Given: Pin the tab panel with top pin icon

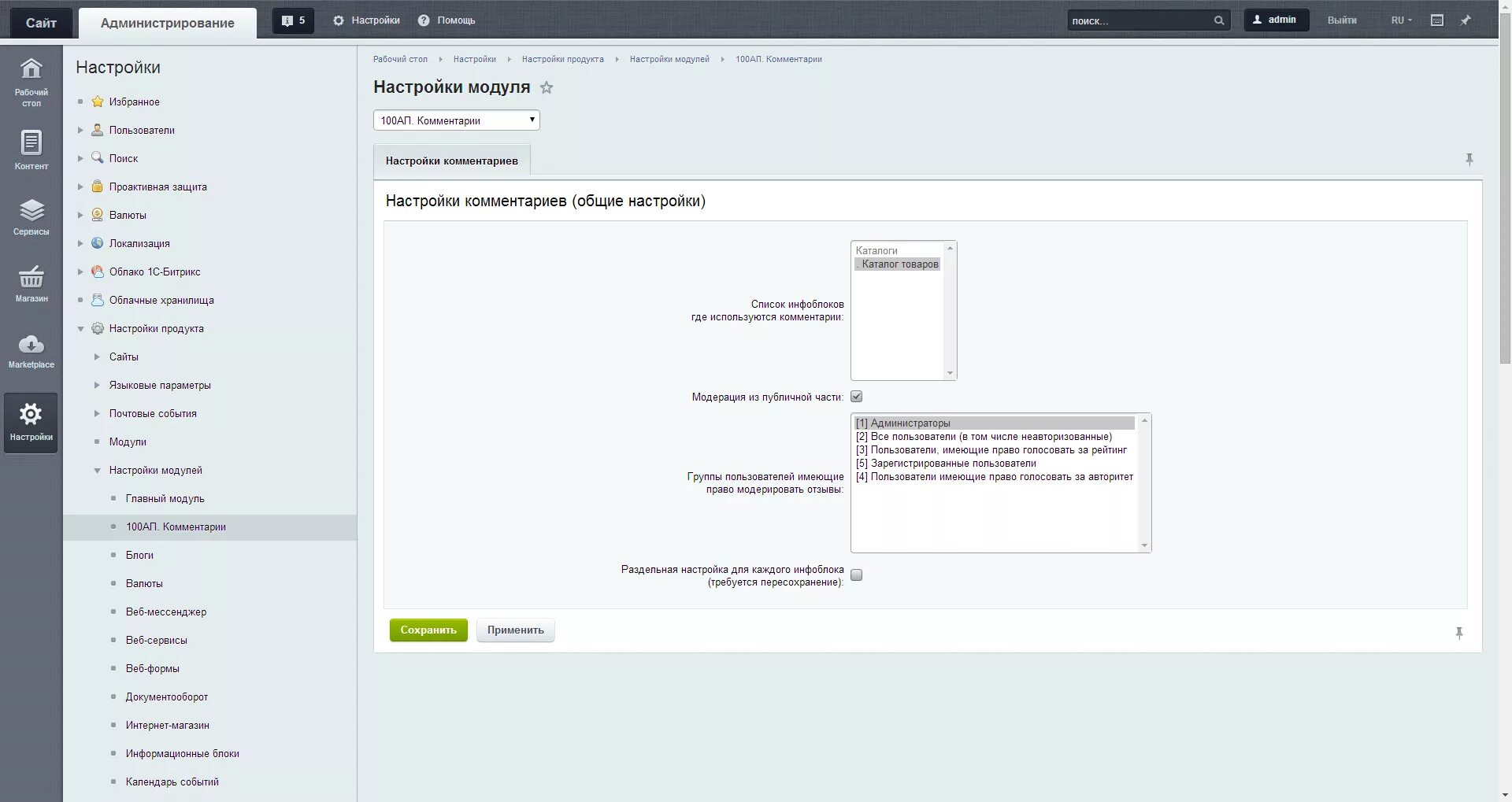Looking at the screenshot, I should coord(1469,160).
